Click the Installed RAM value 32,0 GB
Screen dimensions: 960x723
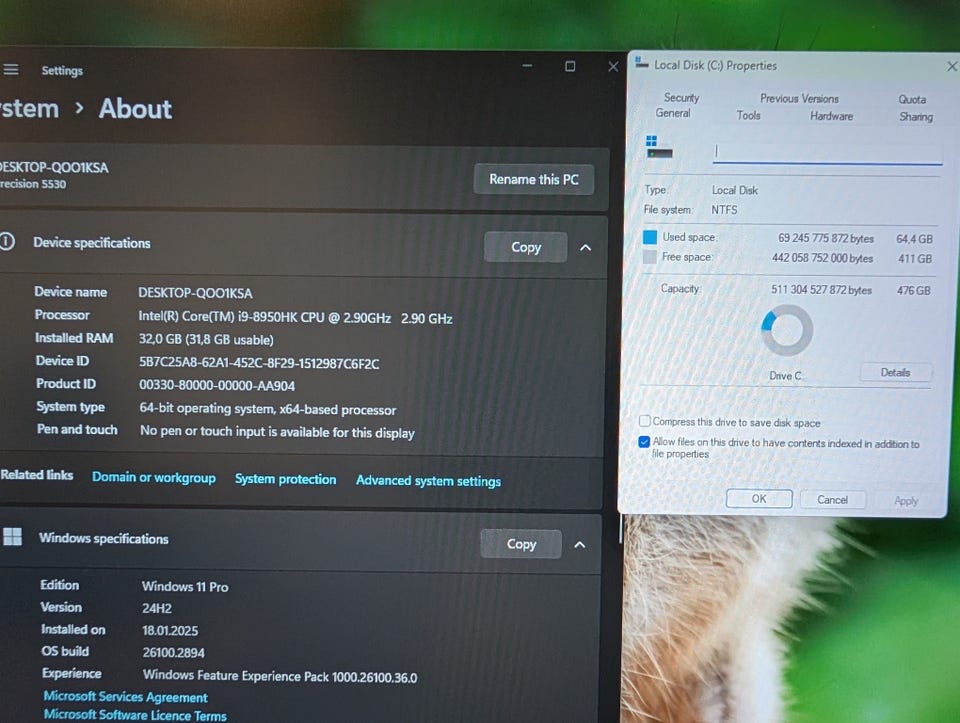pyautogui.click(x=206, y=340)
